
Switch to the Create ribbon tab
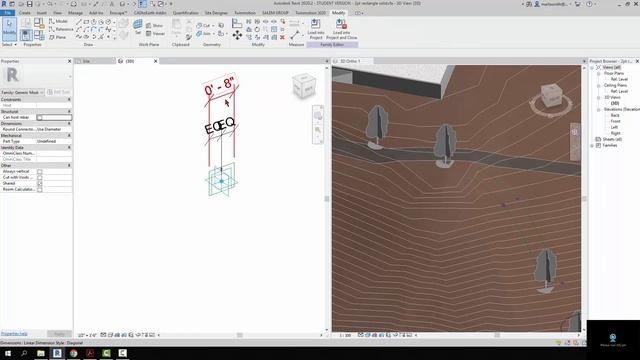coord(24,13)
